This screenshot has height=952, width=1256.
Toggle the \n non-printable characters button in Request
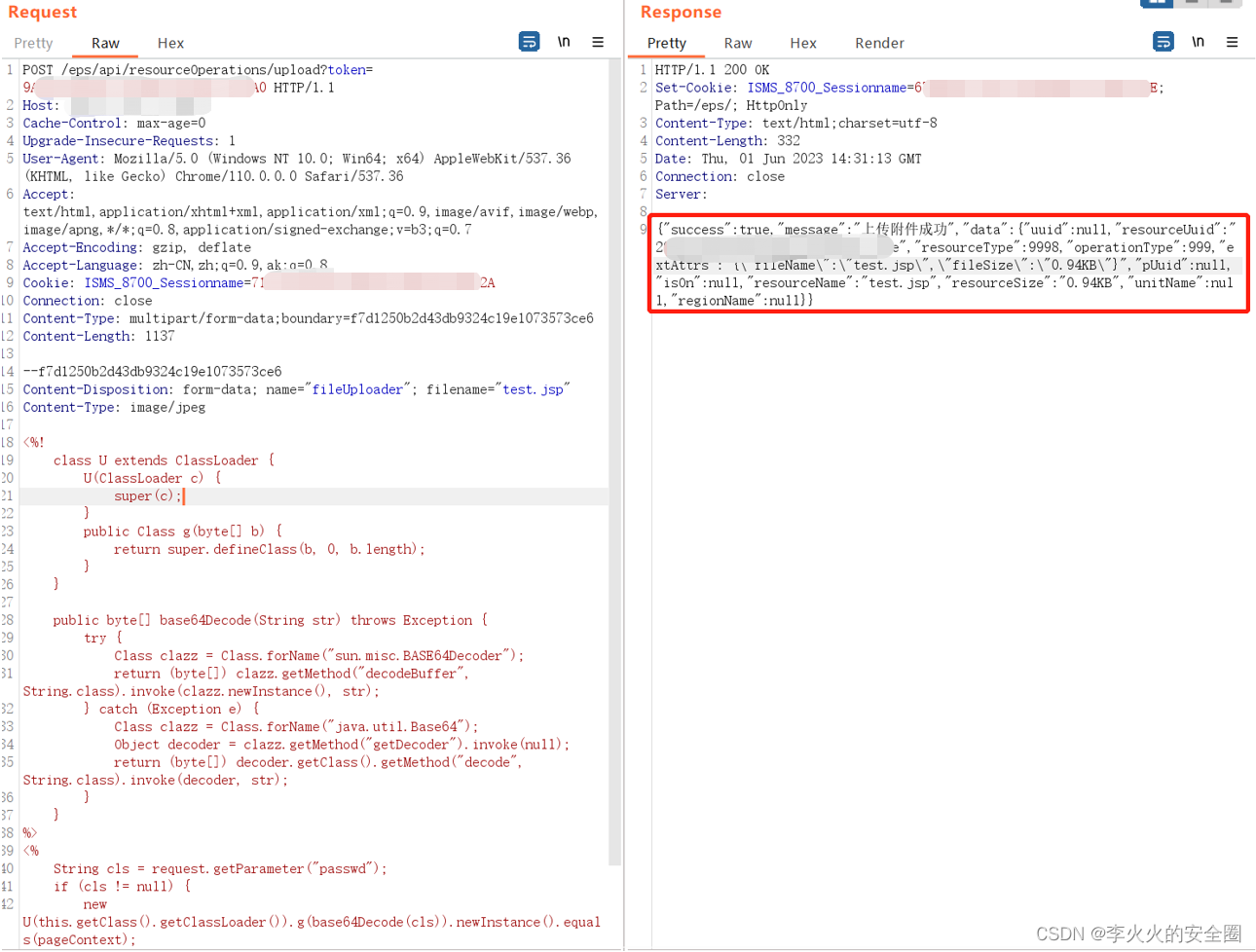point(564,42)
